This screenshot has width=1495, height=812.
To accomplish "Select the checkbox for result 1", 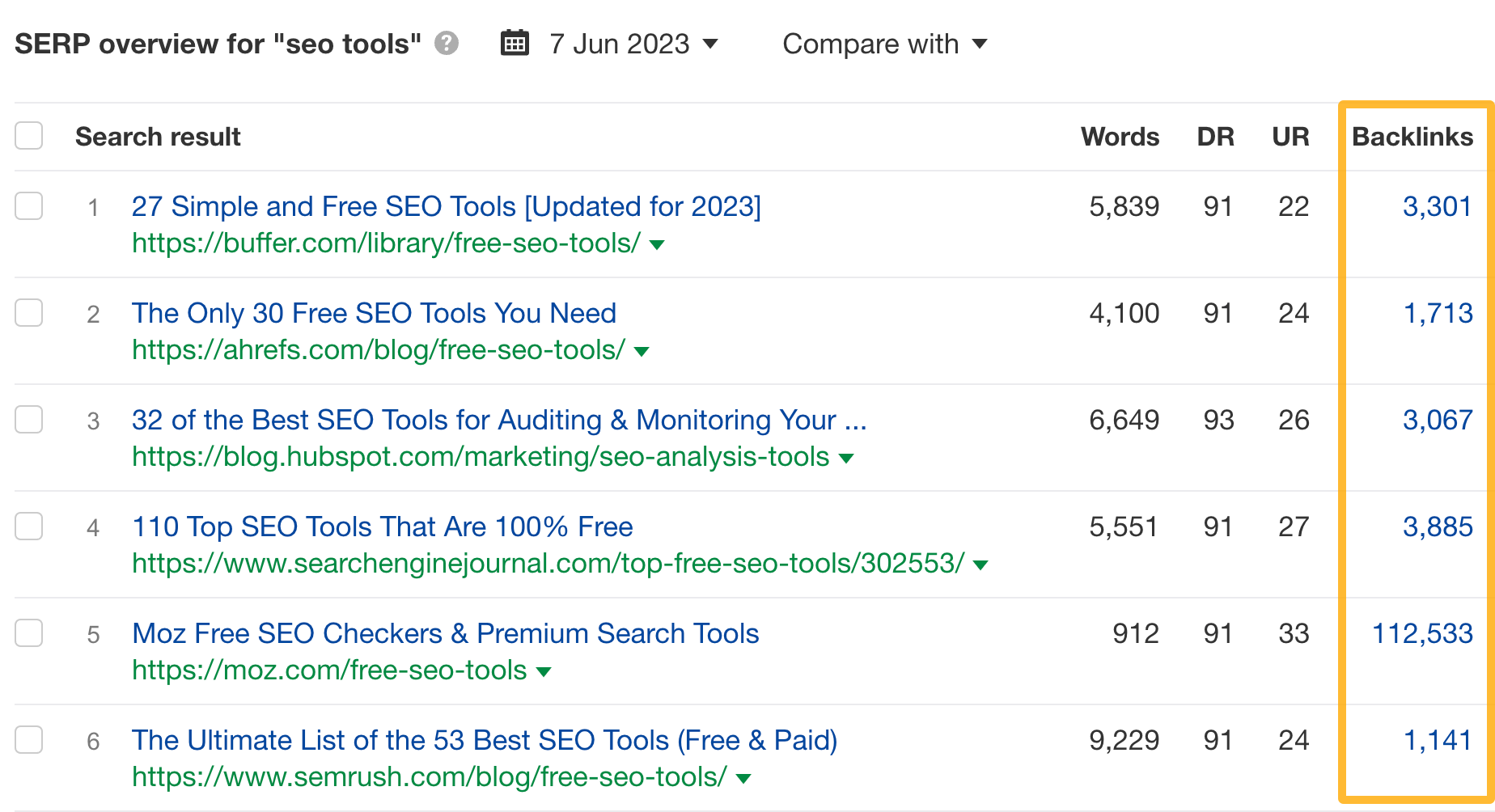I will [28, 206].
